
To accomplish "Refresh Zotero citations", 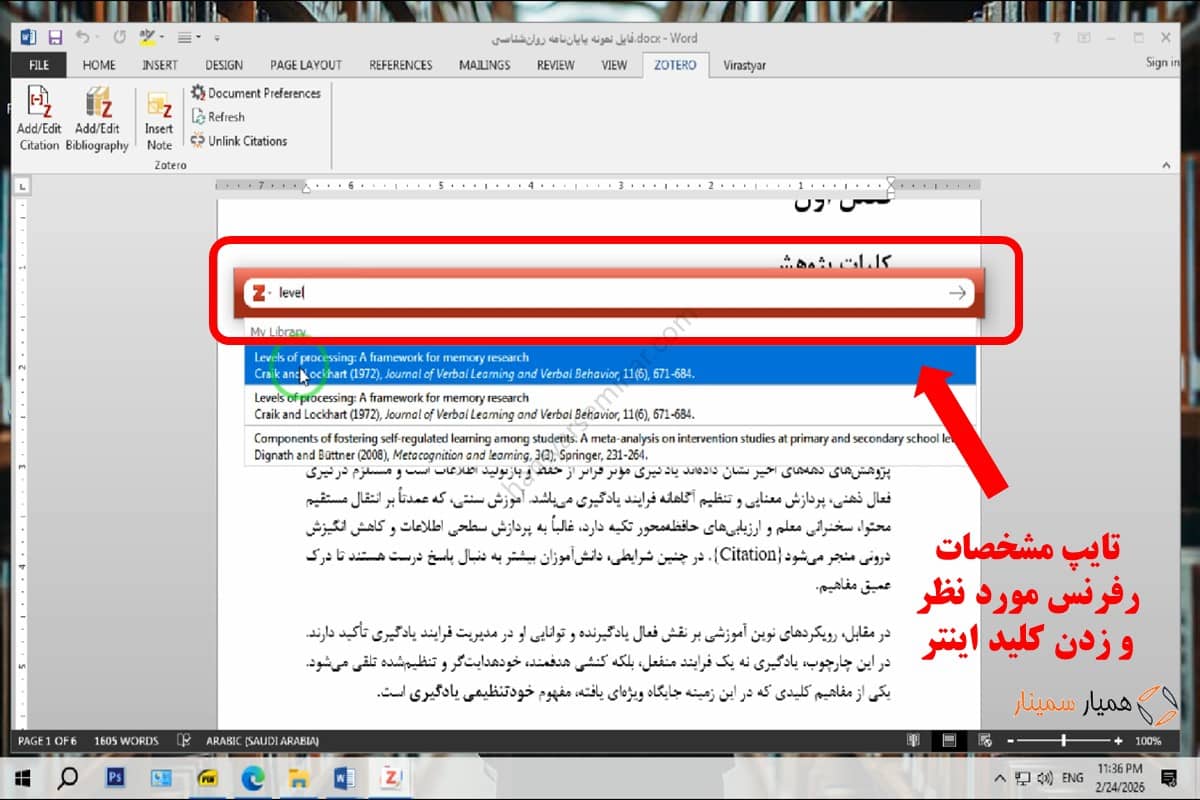I will tap(218, 117).
